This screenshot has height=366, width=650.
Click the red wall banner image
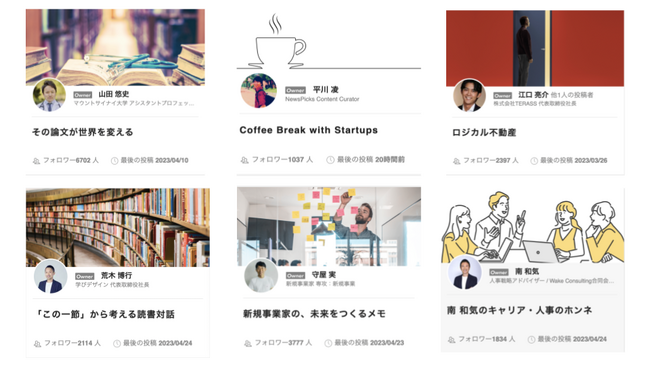pyautogui.click(x=535, y=48)
